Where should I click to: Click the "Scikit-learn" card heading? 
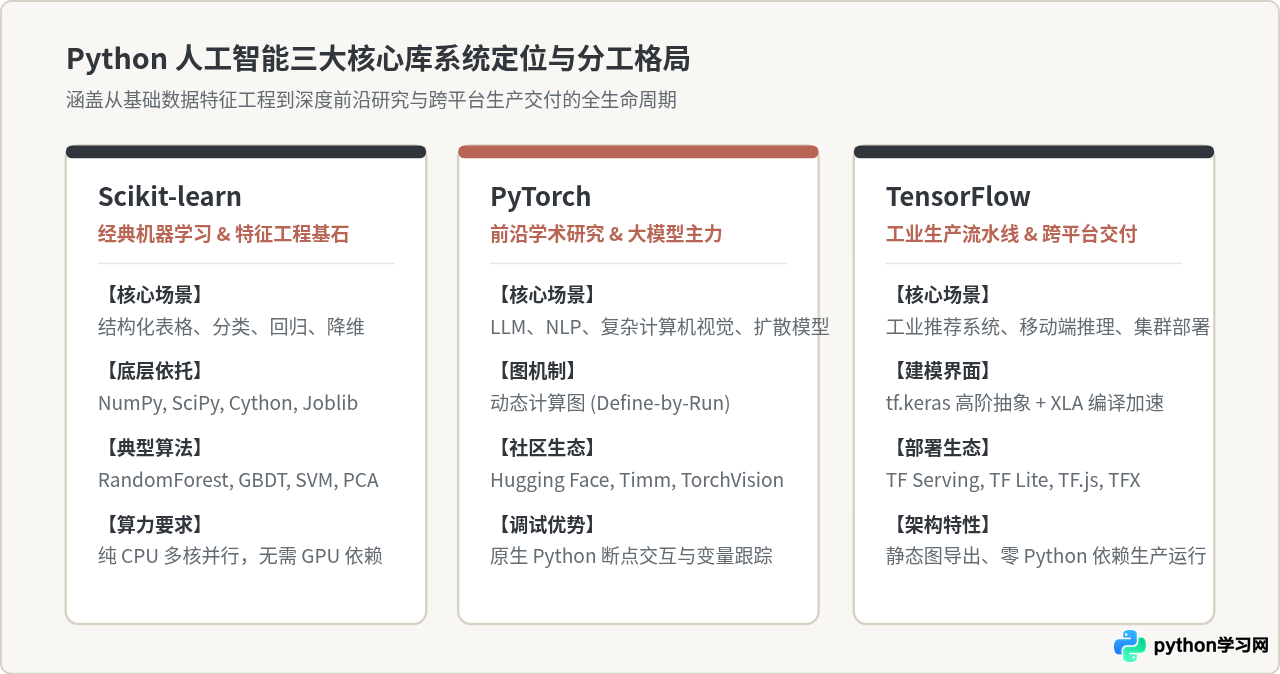coord(170,196)
